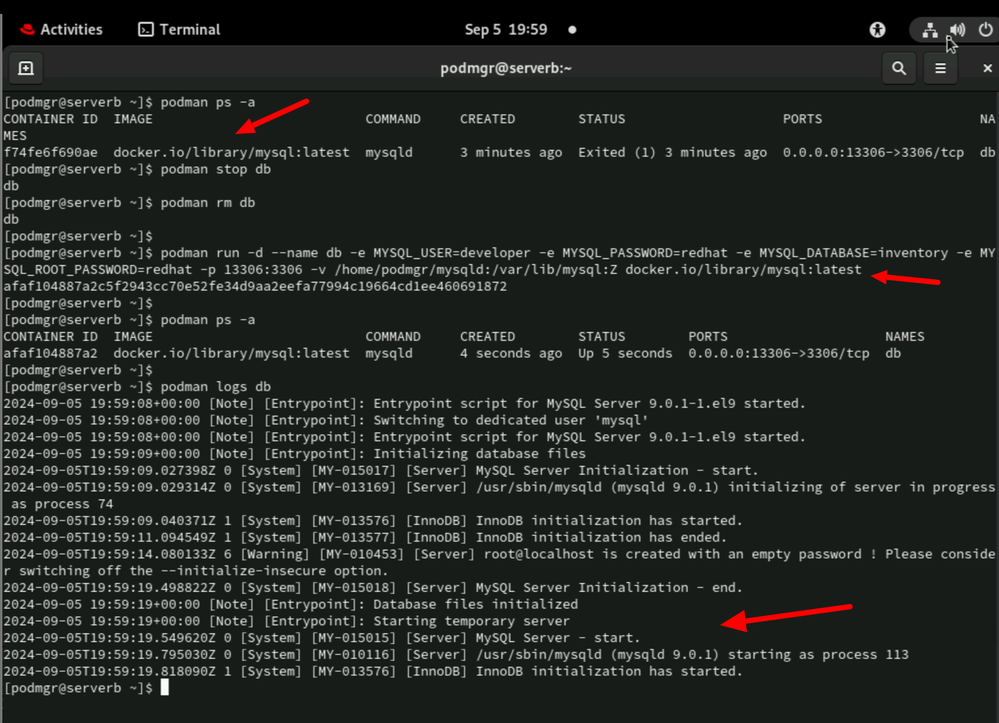999x723 pixels.
Task: Click the long container hash afaf104887a2c5f
Action: (x=255, y=287)
